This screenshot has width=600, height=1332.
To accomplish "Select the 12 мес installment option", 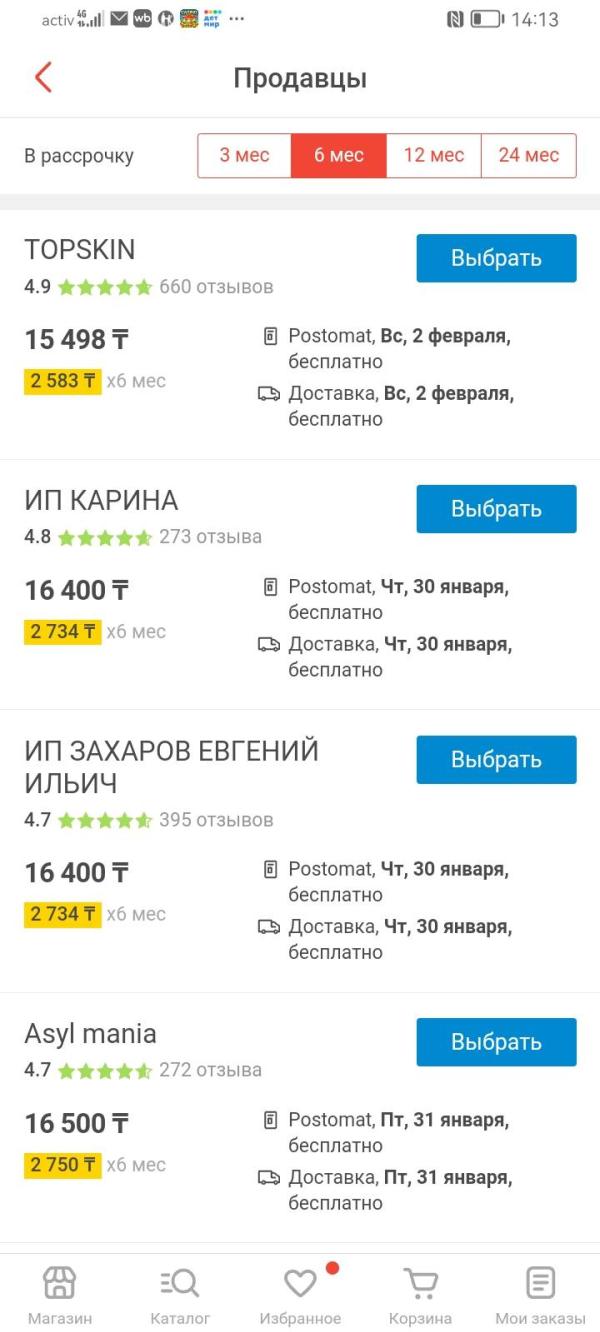I will pyautogui.click(x=434, y=155).
